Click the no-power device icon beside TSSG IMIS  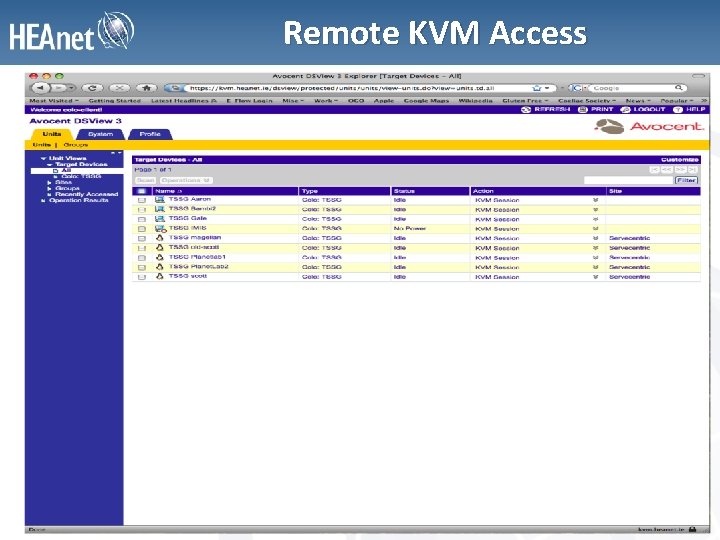click(x=160, y=228)
